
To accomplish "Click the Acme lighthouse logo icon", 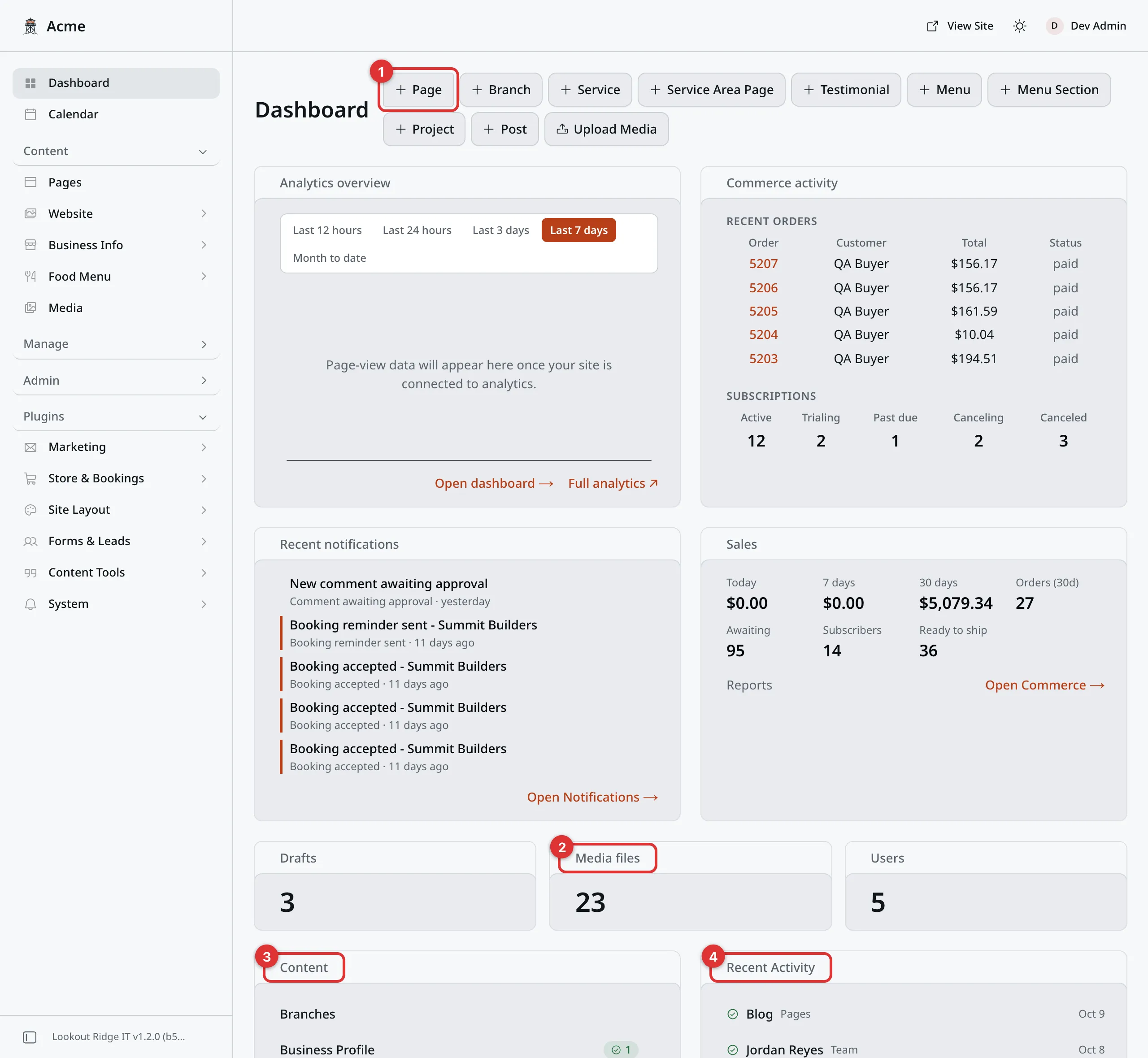I will click(30, 26).
